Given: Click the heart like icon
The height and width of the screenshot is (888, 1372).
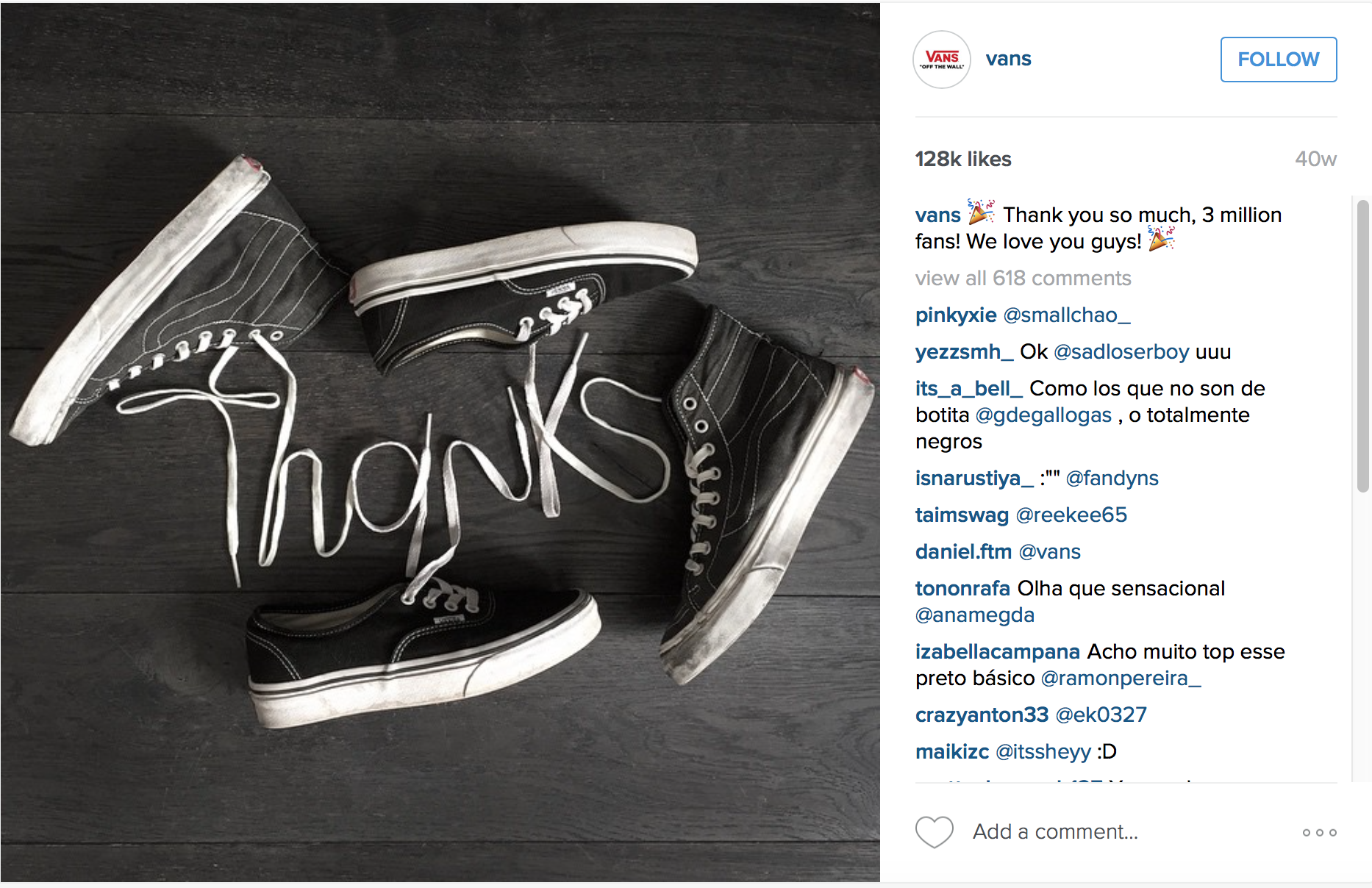Looking at the screenshot, I should [x=934, y=832].
